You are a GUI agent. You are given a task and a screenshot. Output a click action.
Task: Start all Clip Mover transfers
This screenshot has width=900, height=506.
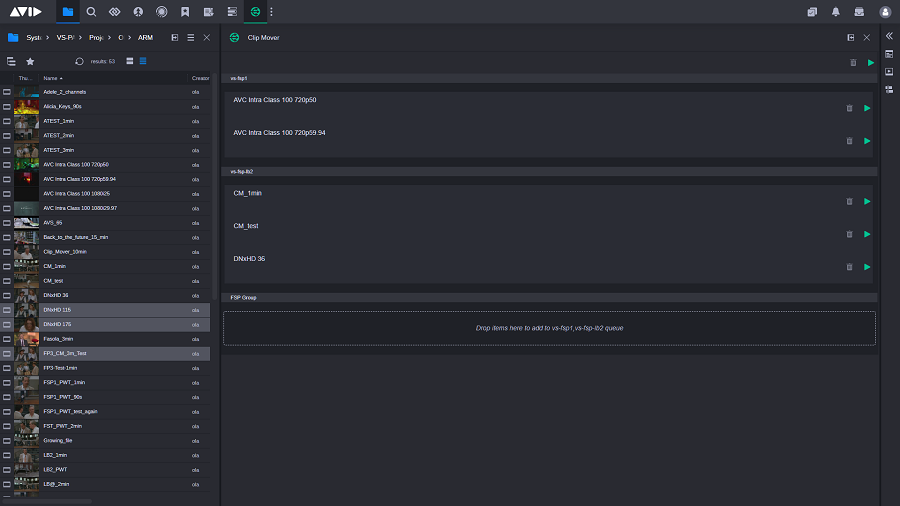tap(871, 63)
